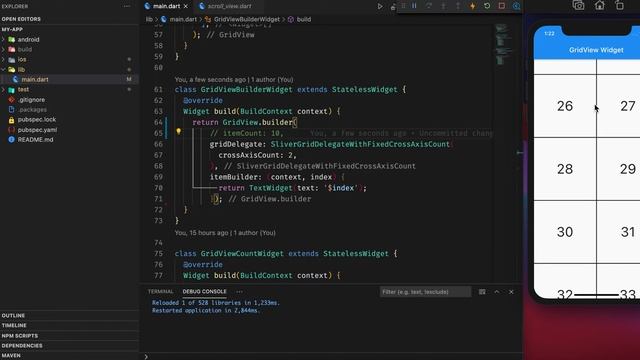Screen dimensions: 640x360
Task: Pause the debug session
Action: (414, 6)
